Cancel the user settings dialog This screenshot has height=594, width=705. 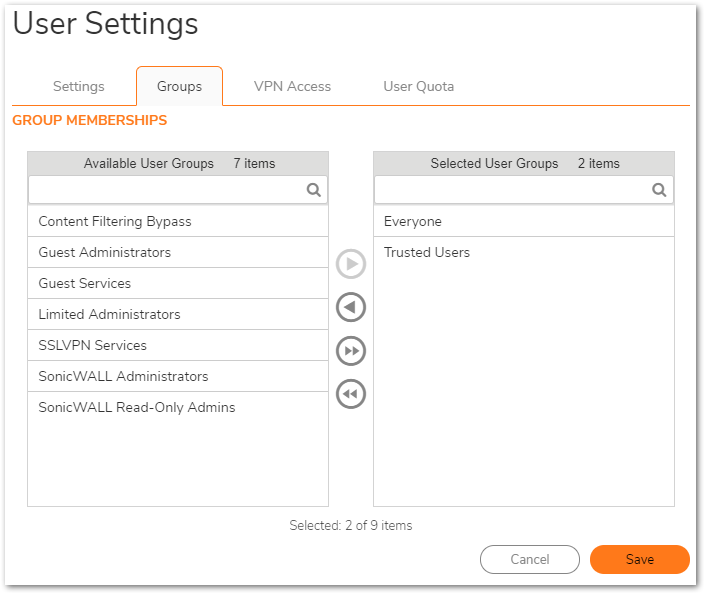click(529, 559)
